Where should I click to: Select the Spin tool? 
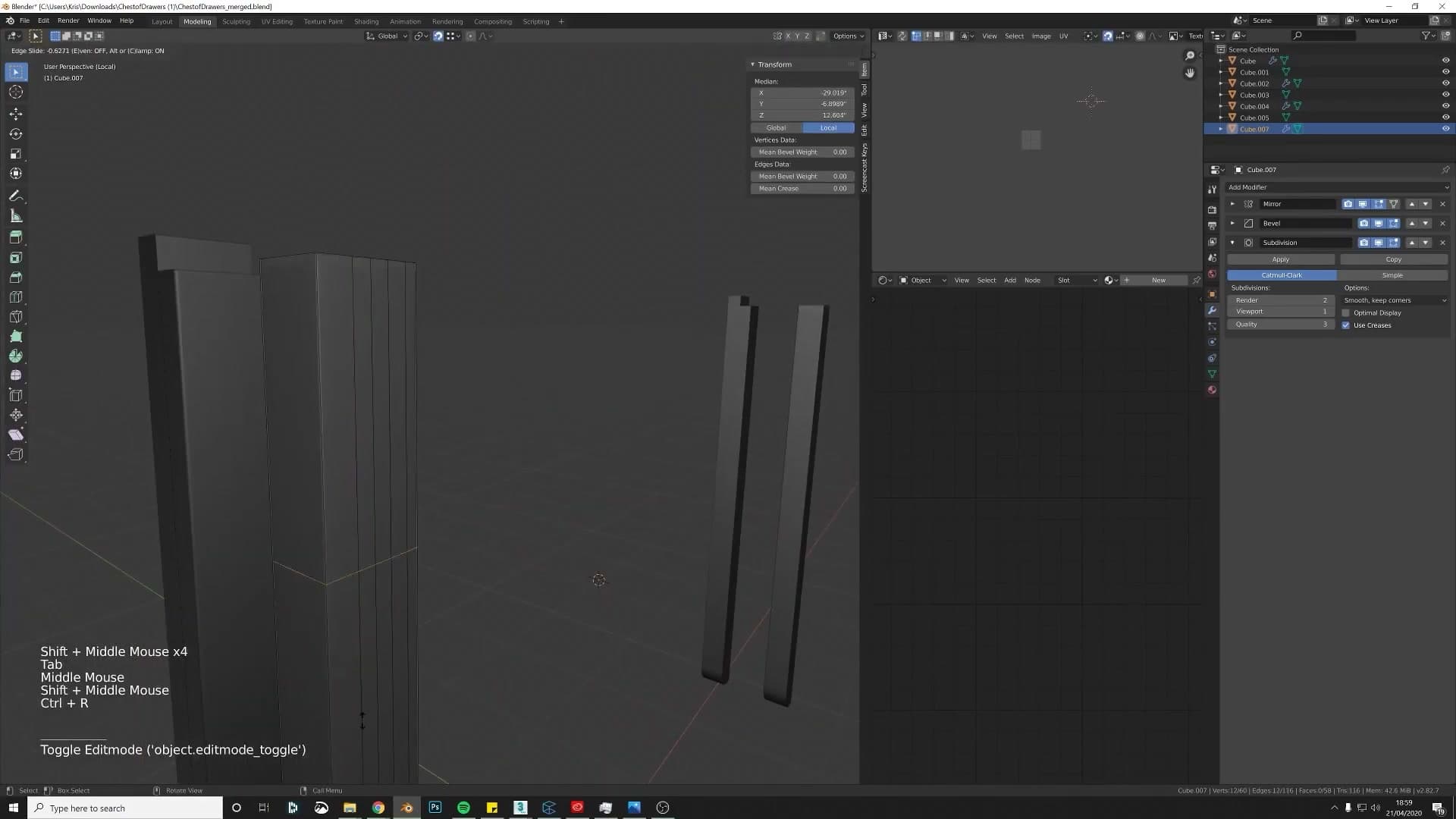[16, 356]
